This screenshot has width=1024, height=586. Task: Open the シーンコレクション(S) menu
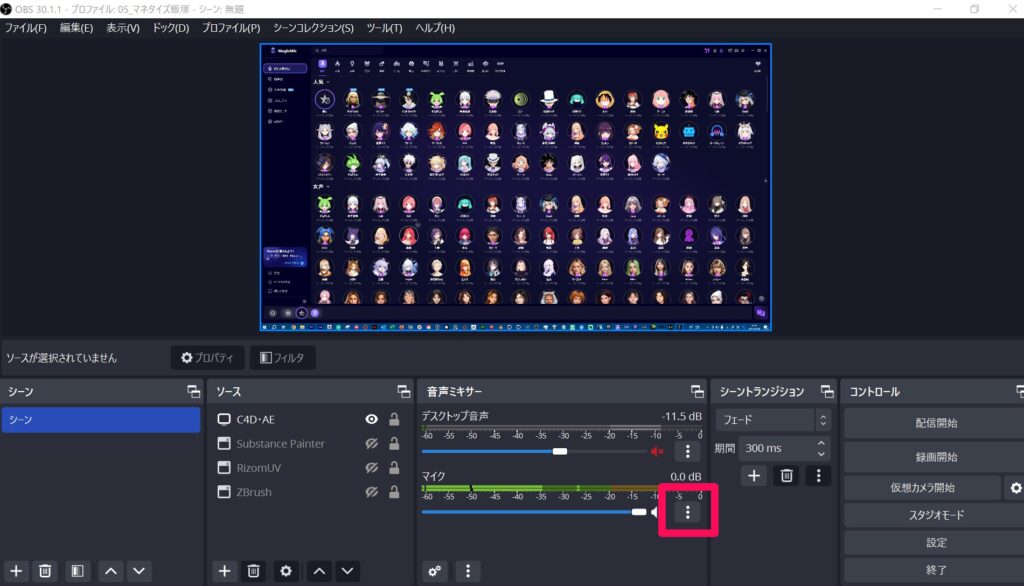pyautogui.click(x=313, y=28)
